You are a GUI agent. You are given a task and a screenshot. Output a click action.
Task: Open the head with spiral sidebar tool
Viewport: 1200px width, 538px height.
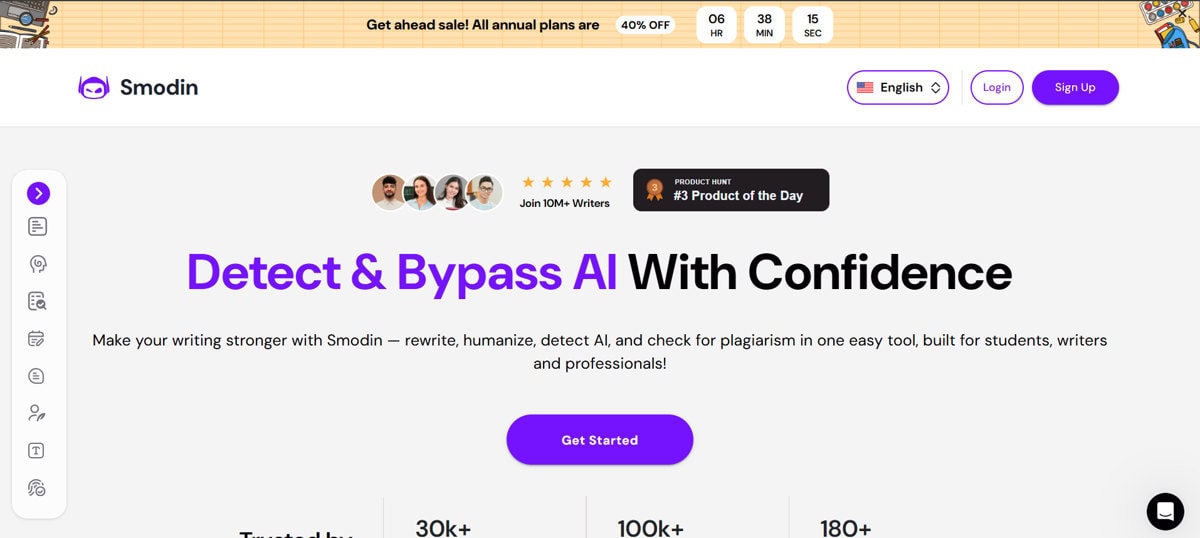point(38,264)
